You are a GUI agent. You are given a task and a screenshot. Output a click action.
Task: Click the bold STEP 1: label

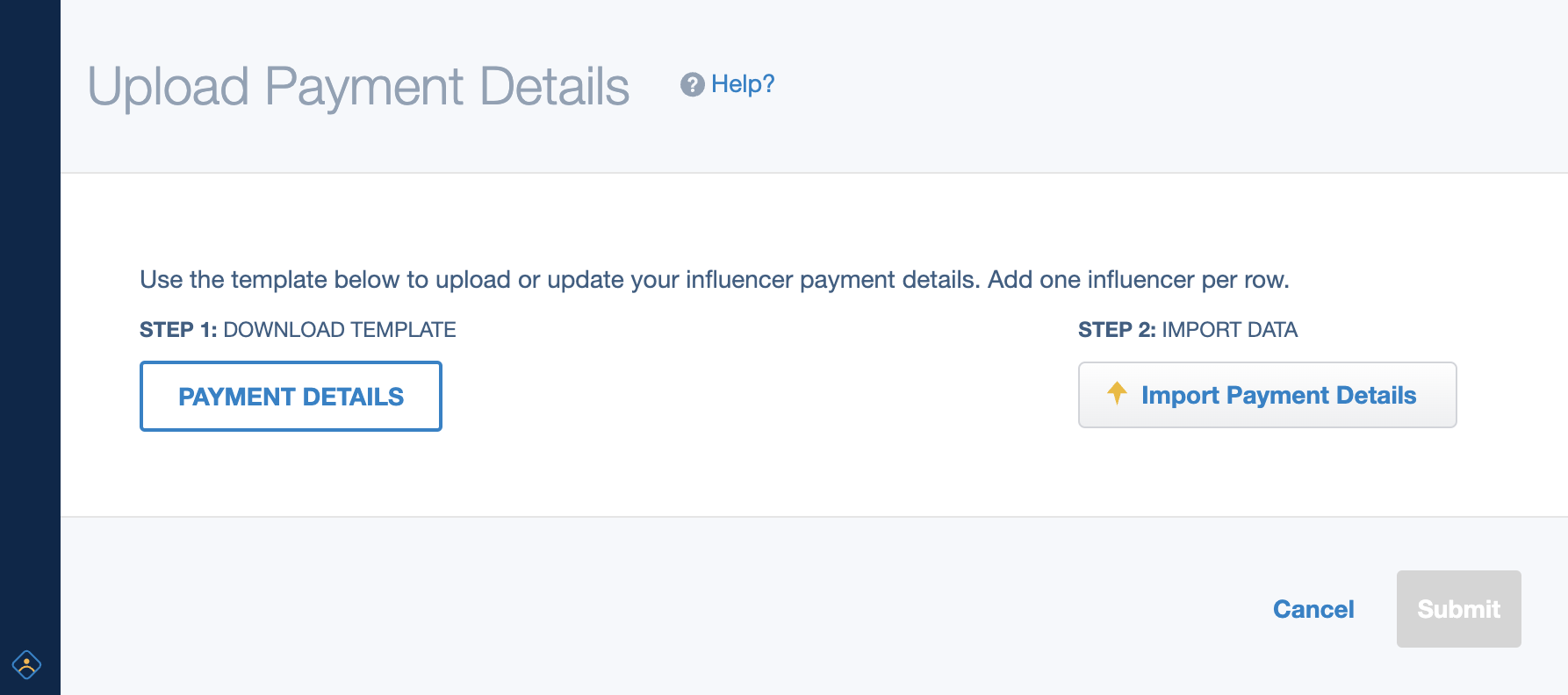pos(178,330)
